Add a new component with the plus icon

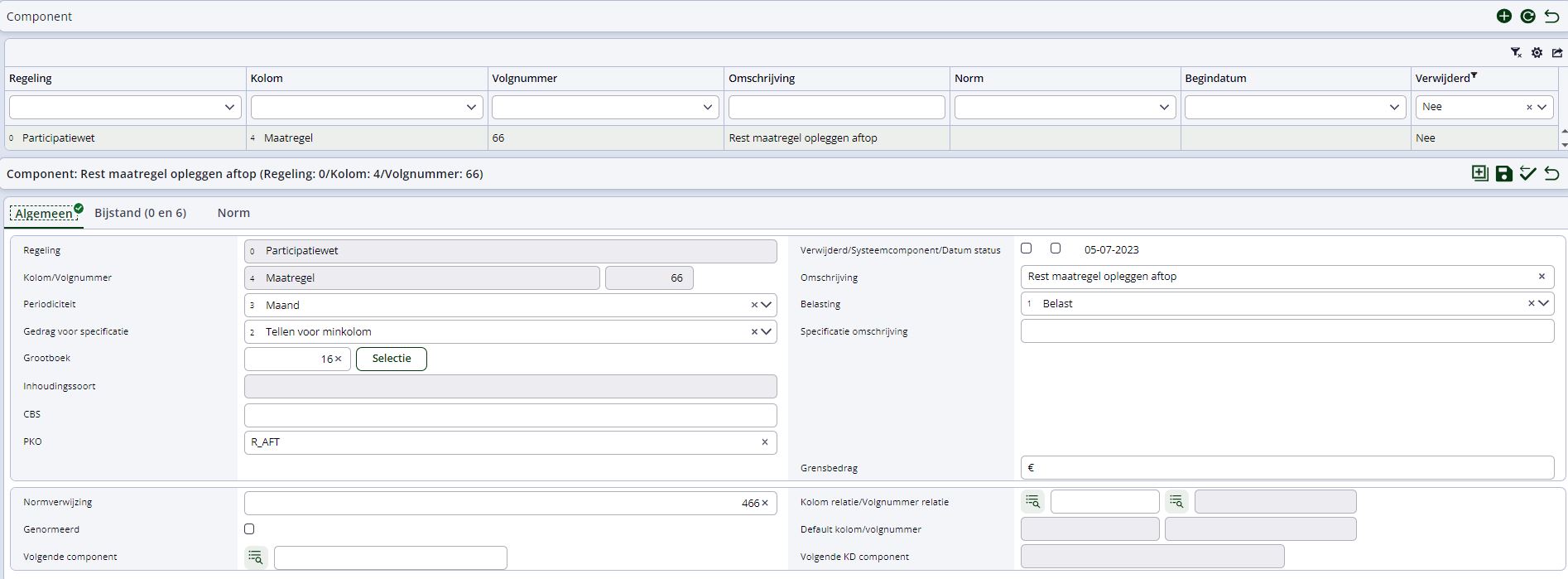pos(1504,17)
